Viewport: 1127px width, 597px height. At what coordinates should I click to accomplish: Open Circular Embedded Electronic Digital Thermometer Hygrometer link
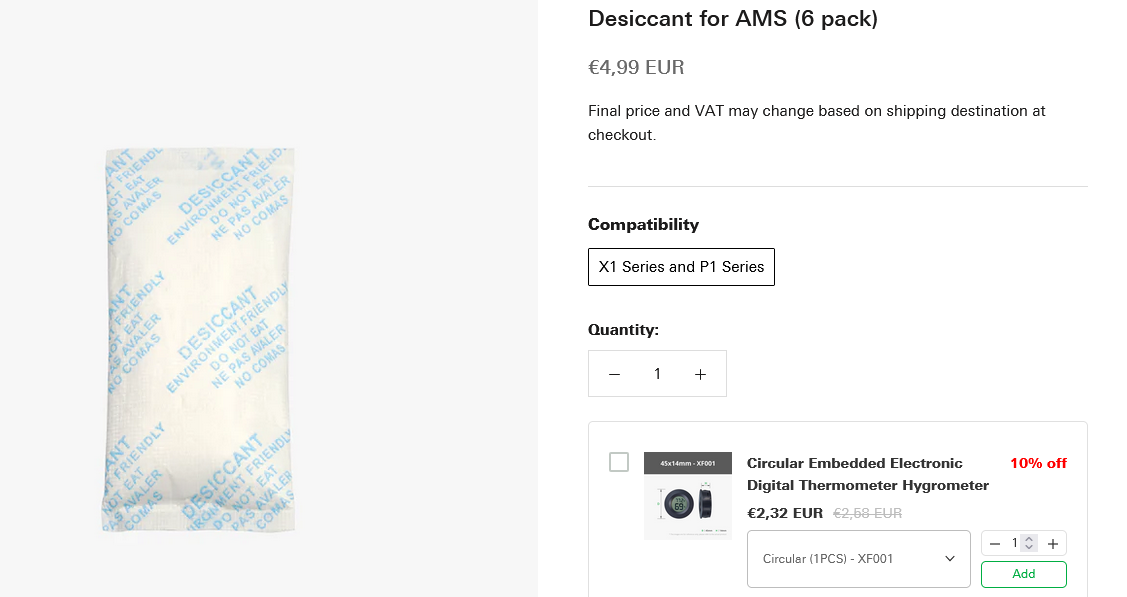868,474
